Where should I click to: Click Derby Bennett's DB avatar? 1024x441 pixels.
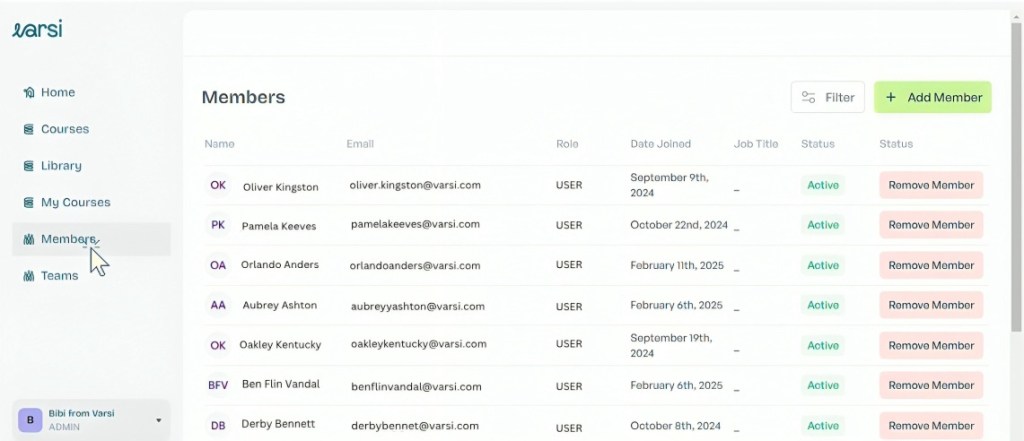(218, 425)
